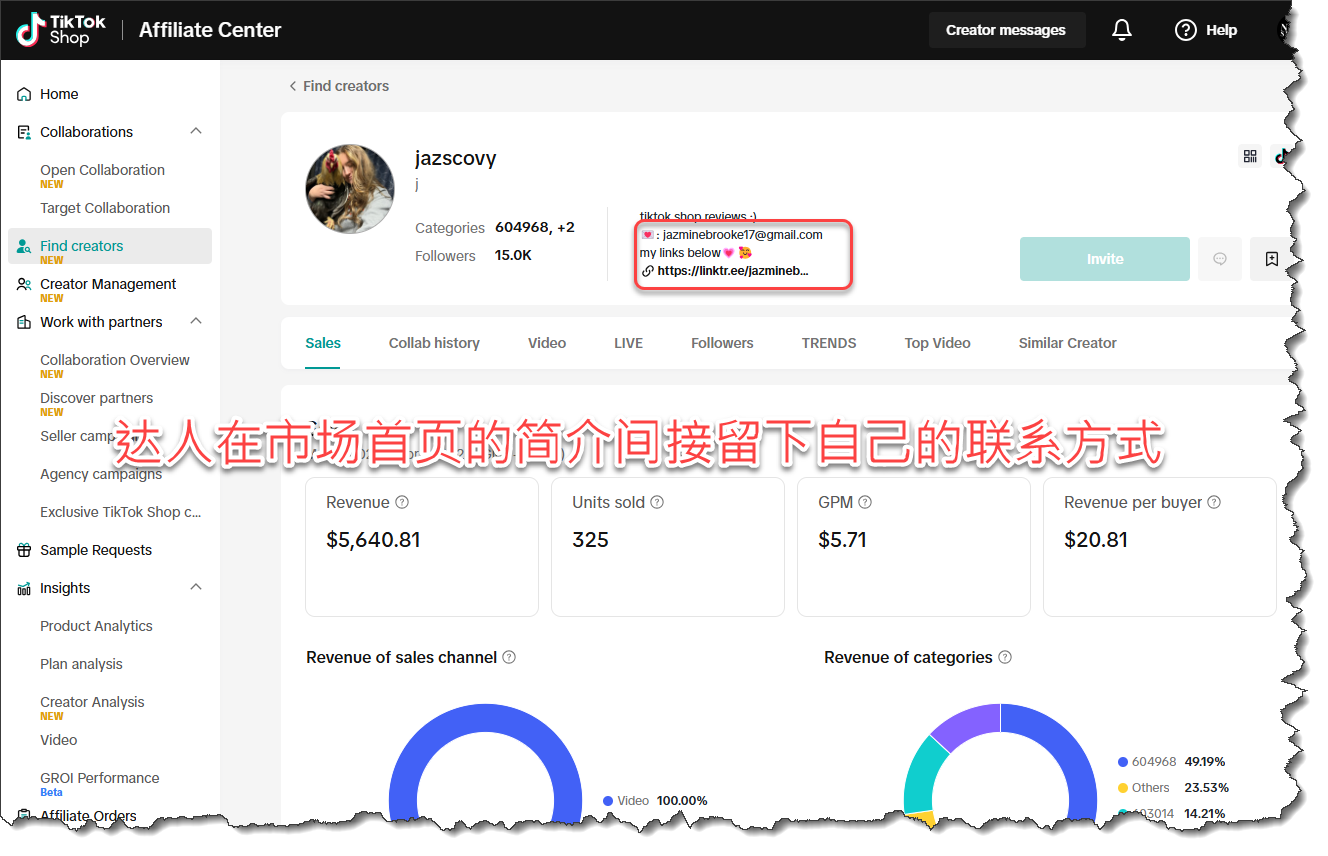Click the Find creators person icon
This screenshot has height=856, width=1328.
tap(24, 246)
